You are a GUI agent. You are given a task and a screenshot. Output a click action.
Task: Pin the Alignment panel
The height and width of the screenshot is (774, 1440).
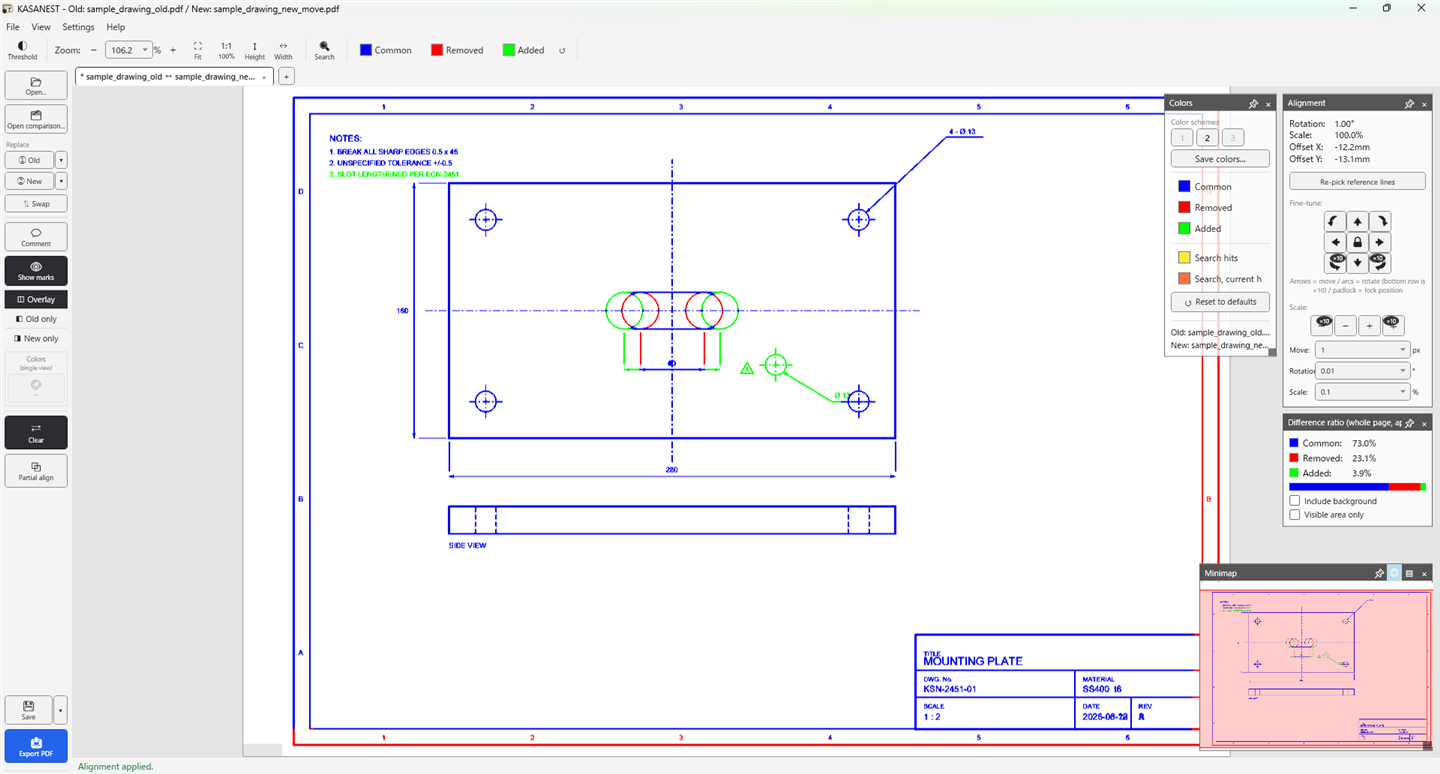[x=1408, y=103]
